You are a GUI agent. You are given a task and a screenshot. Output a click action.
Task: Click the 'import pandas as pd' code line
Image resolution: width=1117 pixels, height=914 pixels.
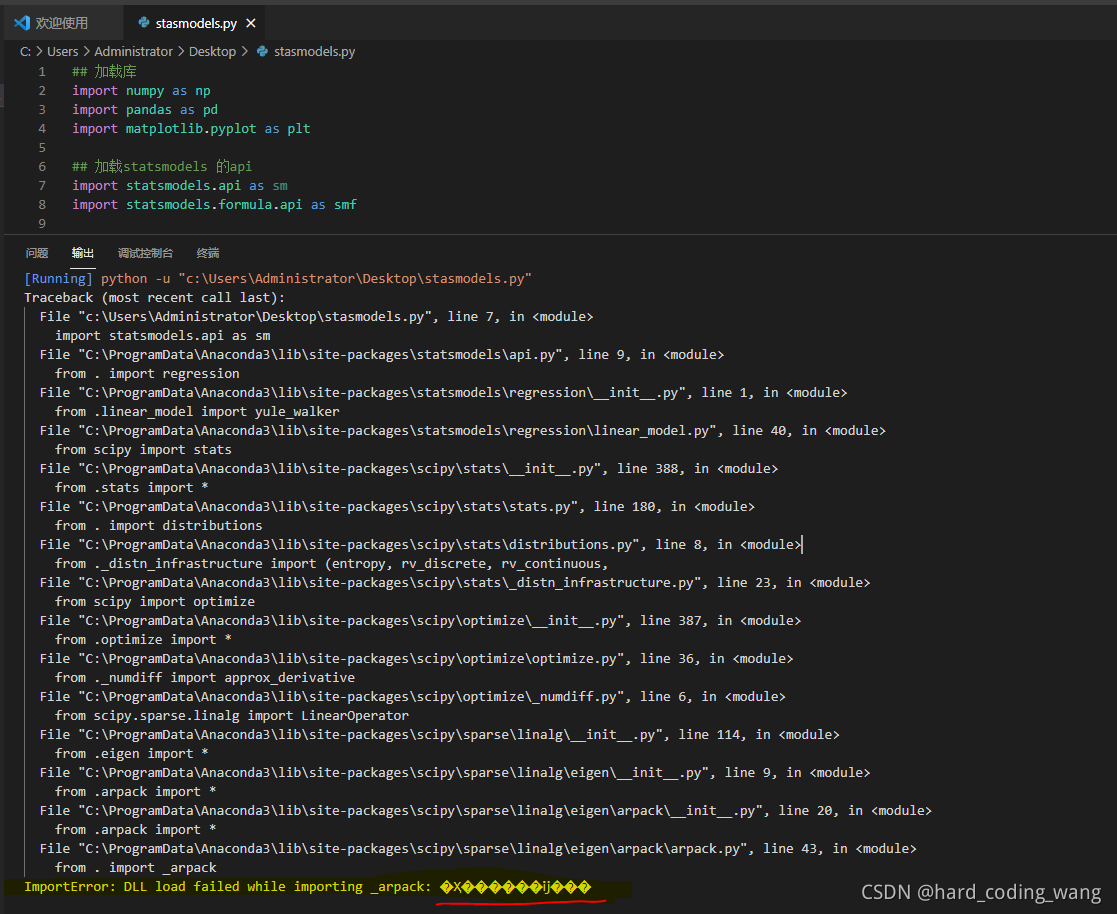(x=145, y=110)
